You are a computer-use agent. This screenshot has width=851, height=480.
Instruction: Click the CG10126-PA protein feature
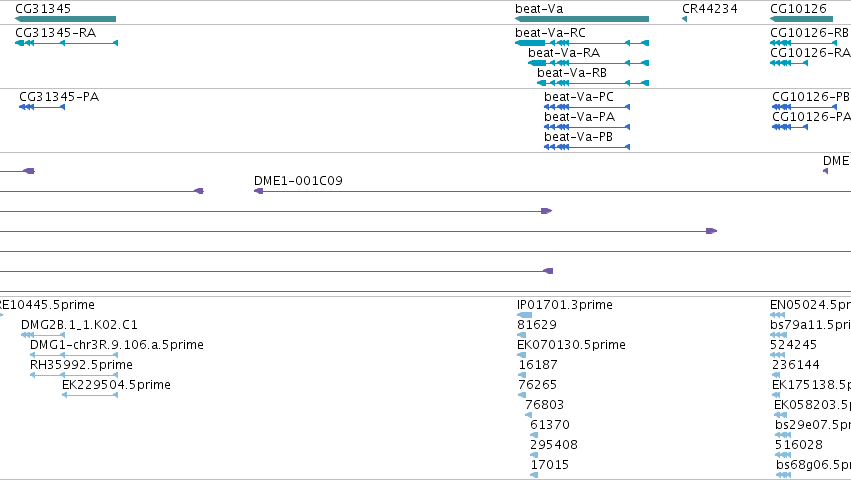pyautogui.click(x=790, y=127)
